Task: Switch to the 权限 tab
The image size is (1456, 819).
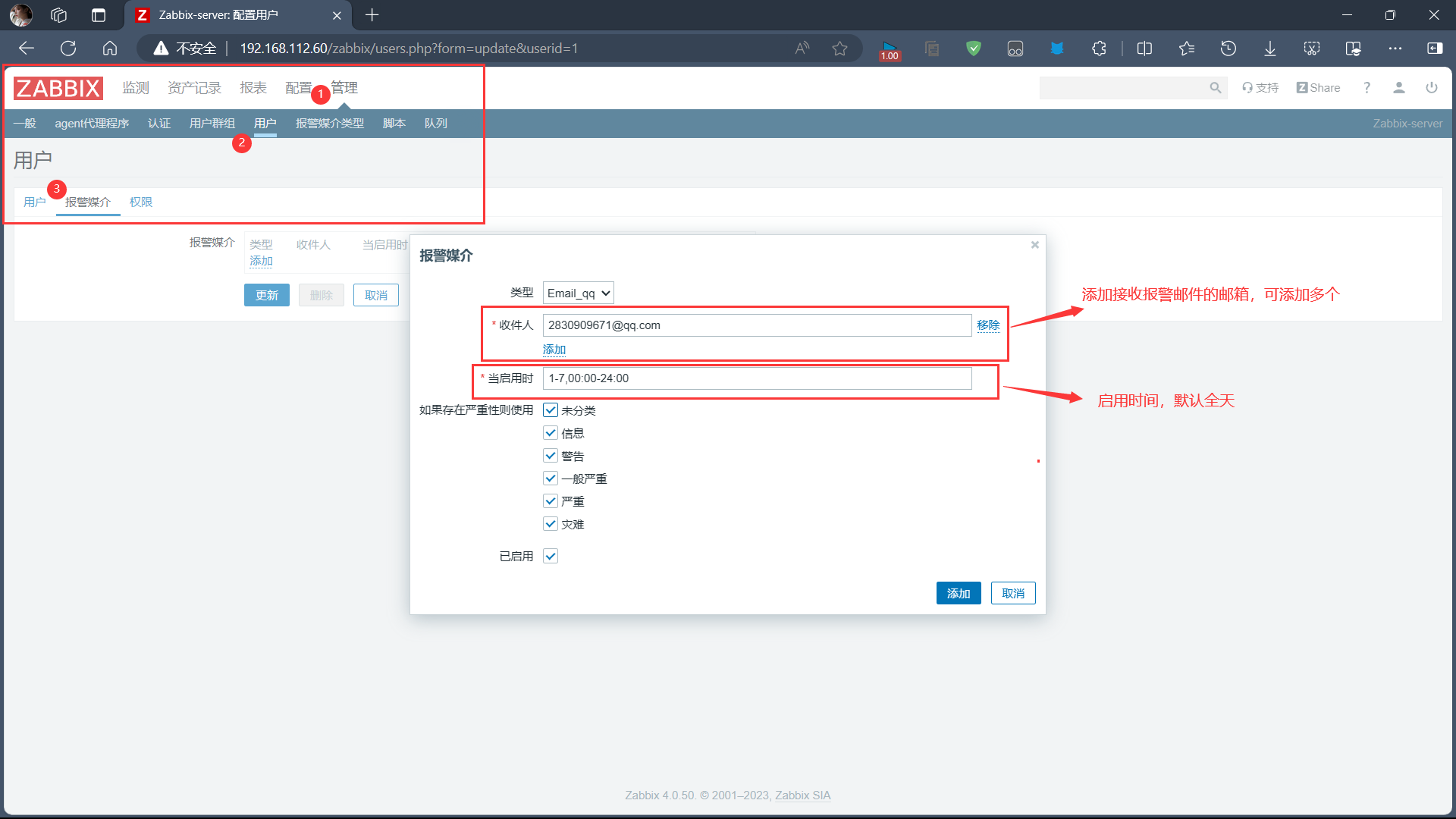Action: click(141, 202)
